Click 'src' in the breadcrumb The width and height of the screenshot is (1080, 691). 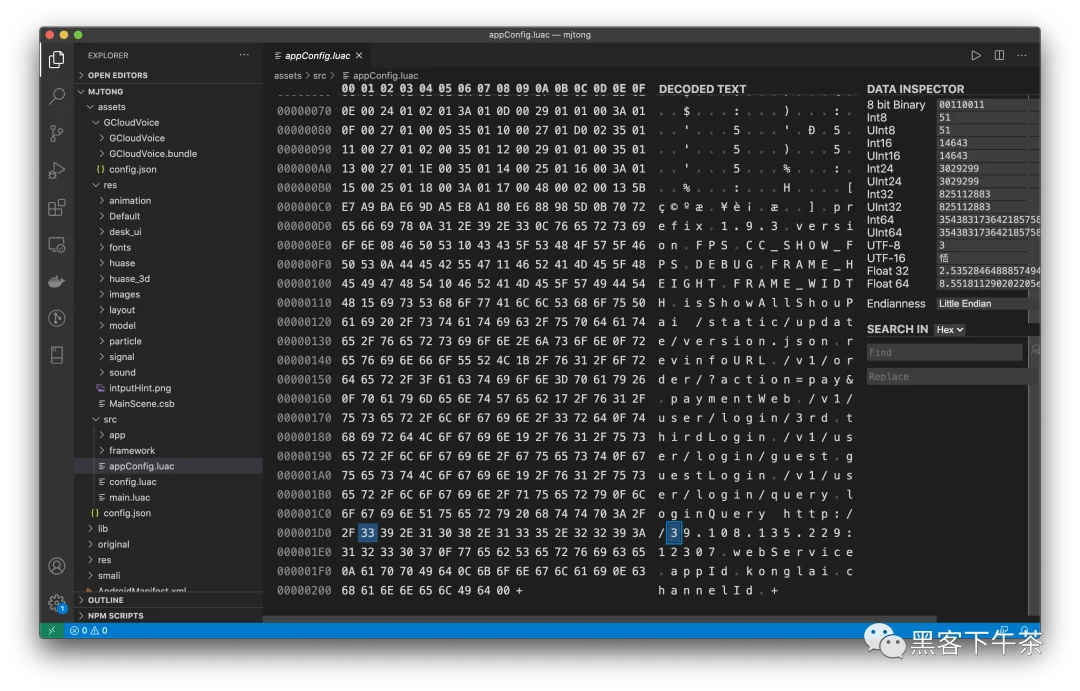coord(320,76)
